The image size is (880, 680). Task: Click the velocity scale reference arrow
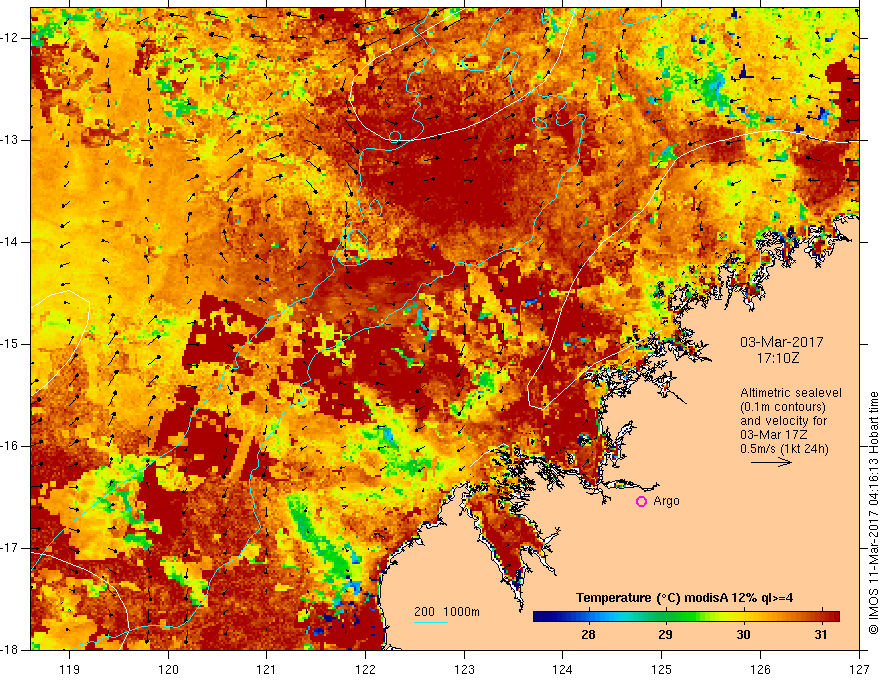coord(772,462)
